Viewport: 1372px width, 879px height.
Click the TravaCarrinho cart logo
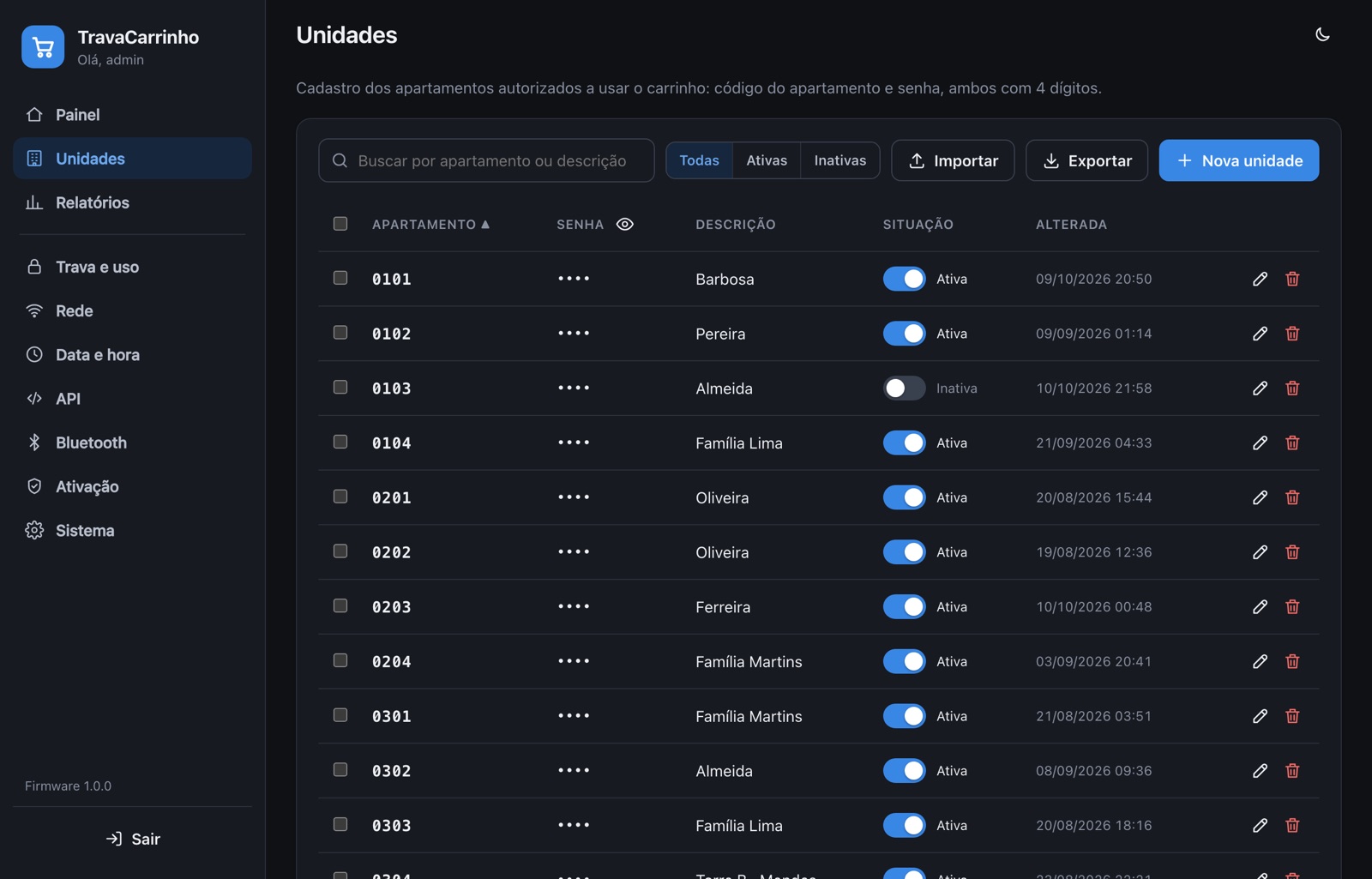43,47
